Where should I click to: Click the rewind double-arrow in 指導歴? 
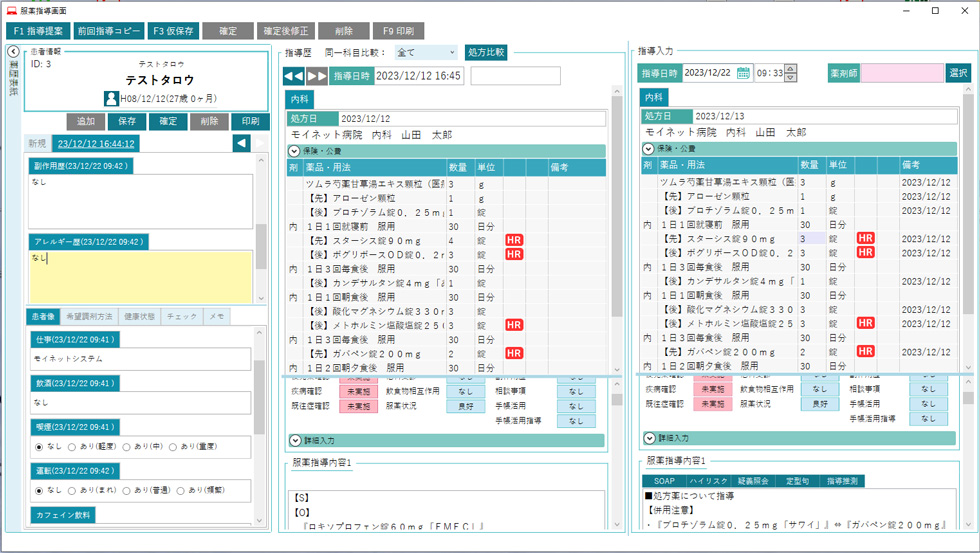pyautogui.click(x=293, y=76)
